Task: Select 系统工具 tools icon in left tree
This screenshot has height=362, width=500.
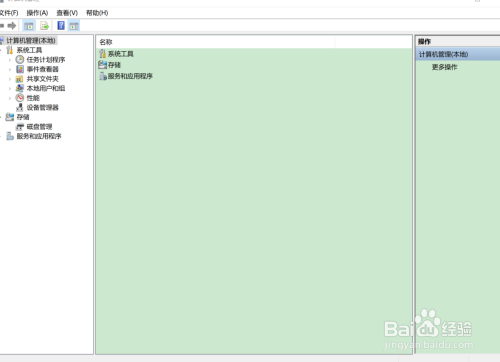Action: point(10,50)
